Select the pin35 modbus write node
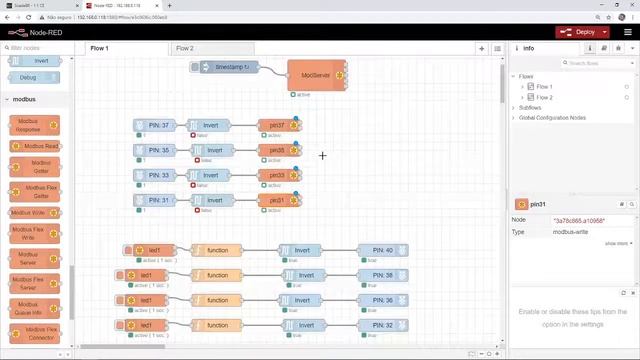Screen dimensions: 640x360 [x=280, y=150]
